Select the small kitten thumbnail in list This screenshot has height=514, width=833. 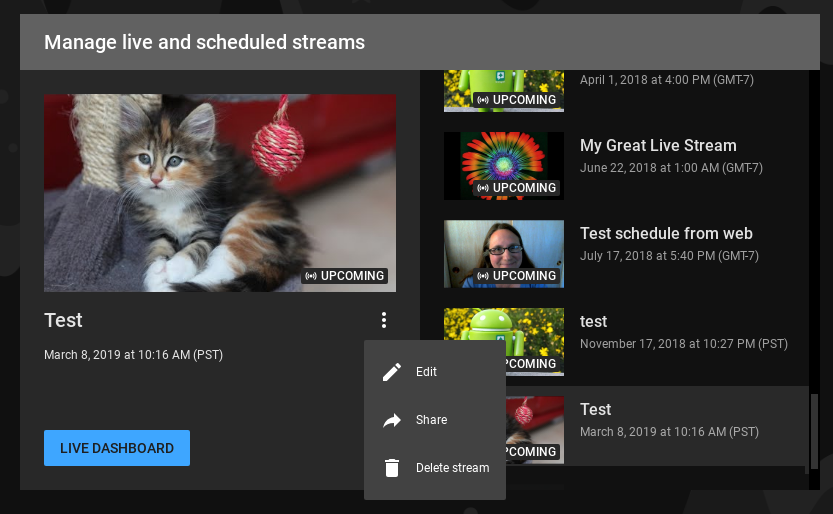tap(534, 430)
